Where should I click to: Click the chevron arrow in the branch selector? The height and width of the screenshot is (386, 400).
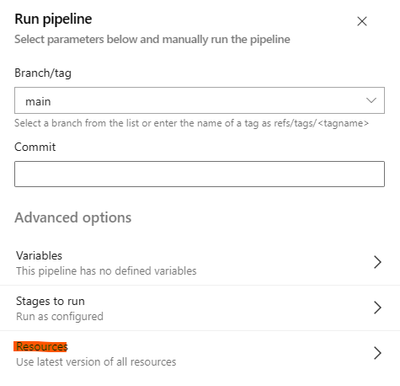(371, 100)
